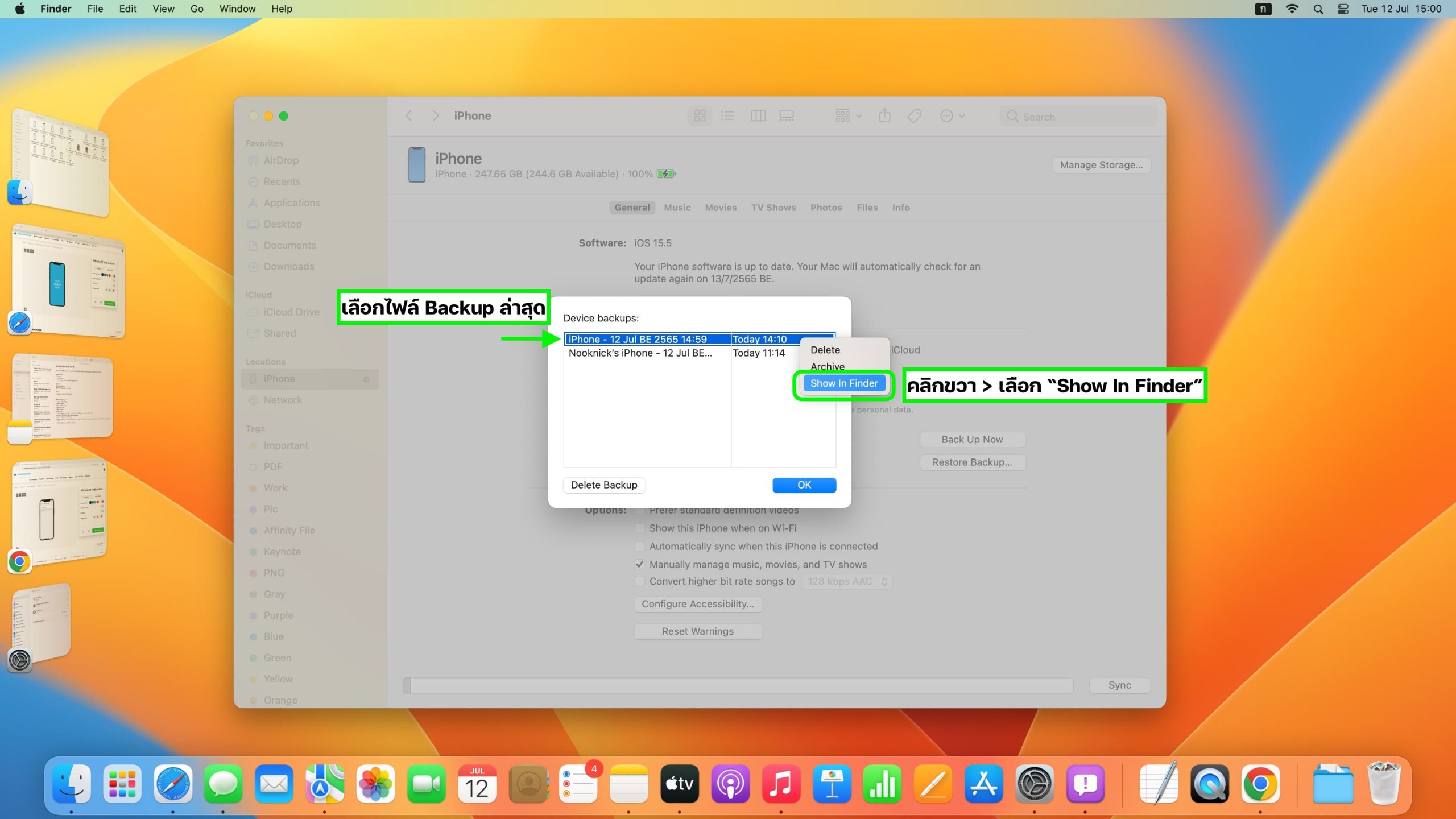Switch to icon grid view
Image resolution: width=1456 pixels, height=819 pixels.
700,116
